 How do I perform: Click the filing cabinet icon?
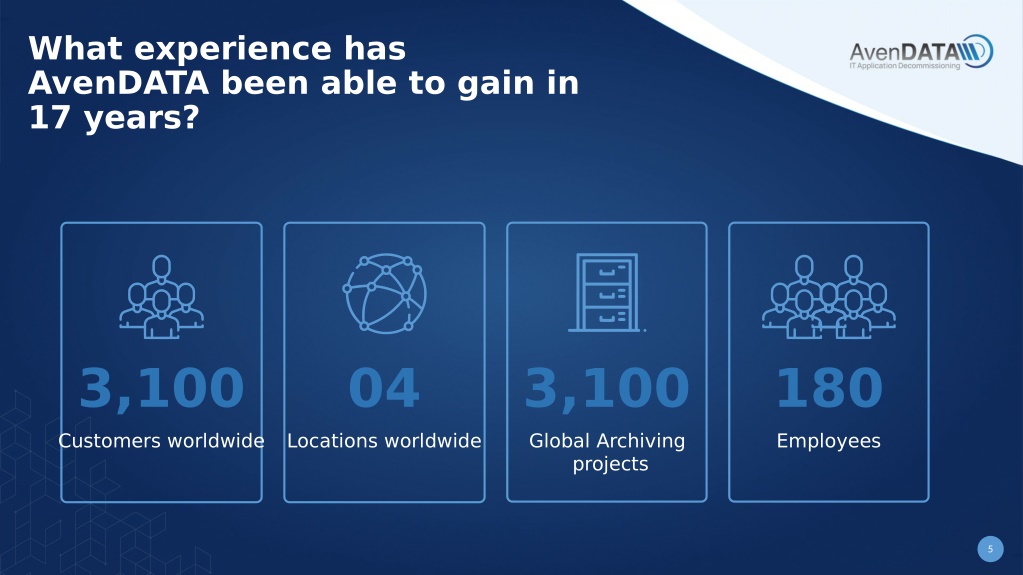[x=607, y=292]
